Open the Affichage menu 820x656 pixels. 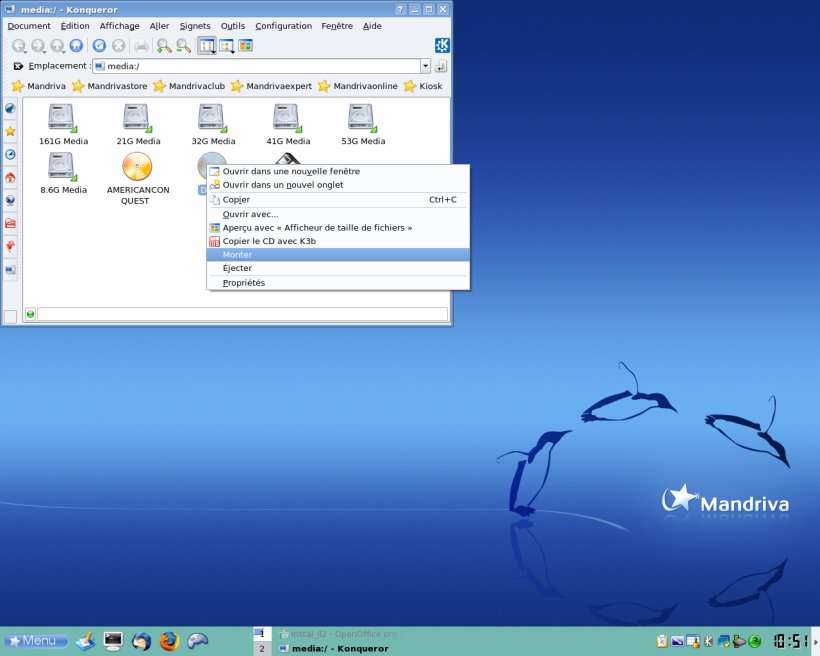(x=119, y=26)
